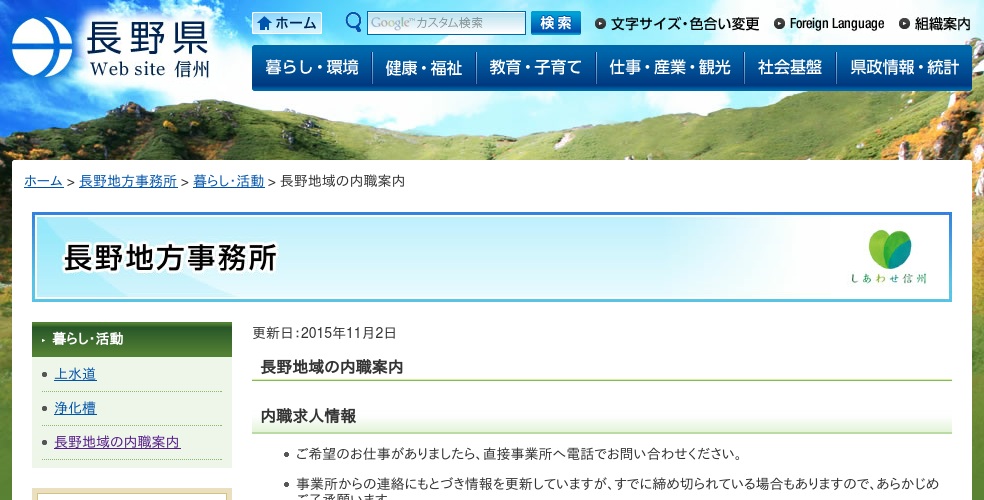Click the しあわせ信州 heart logo
984x500 pixels.
[x=889, y=256]
